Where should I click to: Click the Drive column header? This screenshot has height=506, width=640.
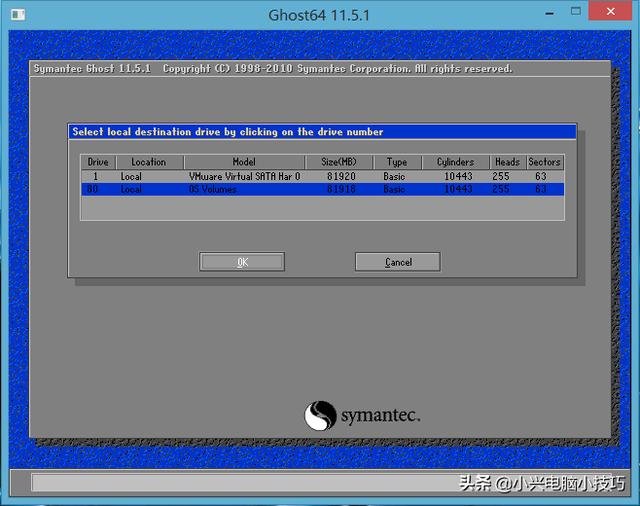[x=98, y=162]
